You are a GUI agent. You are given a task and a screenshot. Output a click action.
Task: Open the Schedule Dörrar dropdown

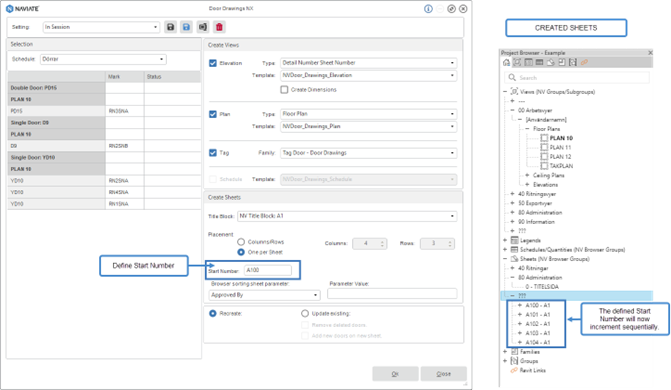[103, 59]
